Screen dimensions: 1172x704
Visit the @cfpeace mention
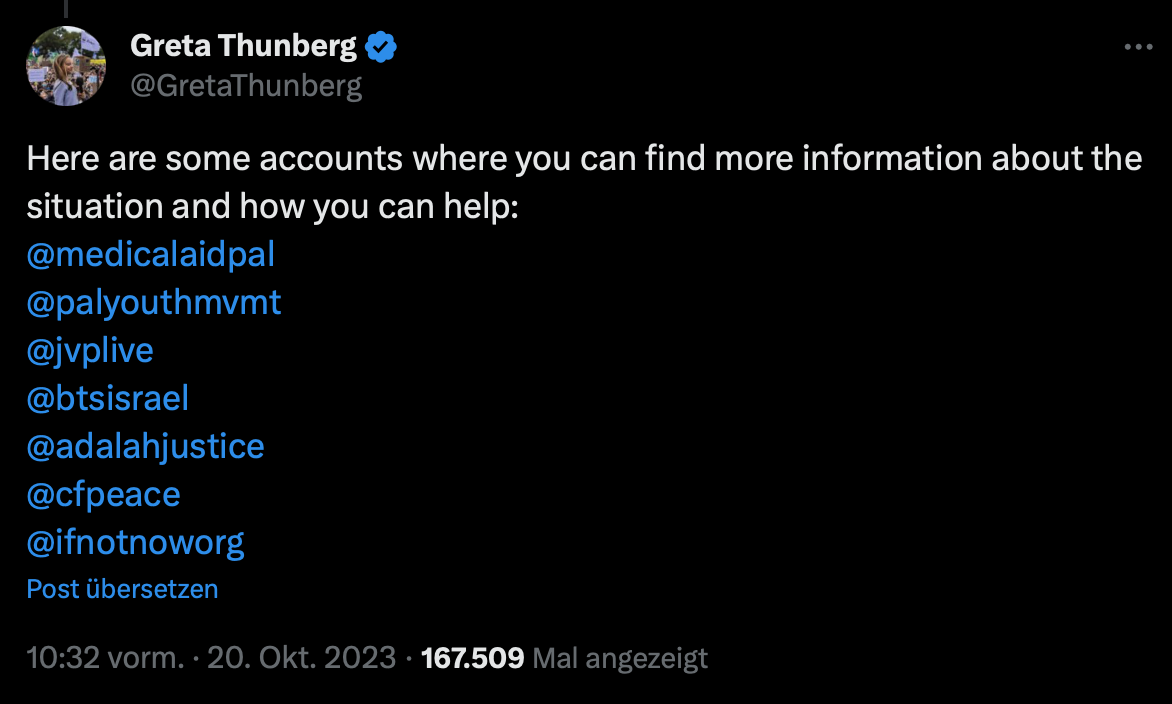[x=103, y=494]
